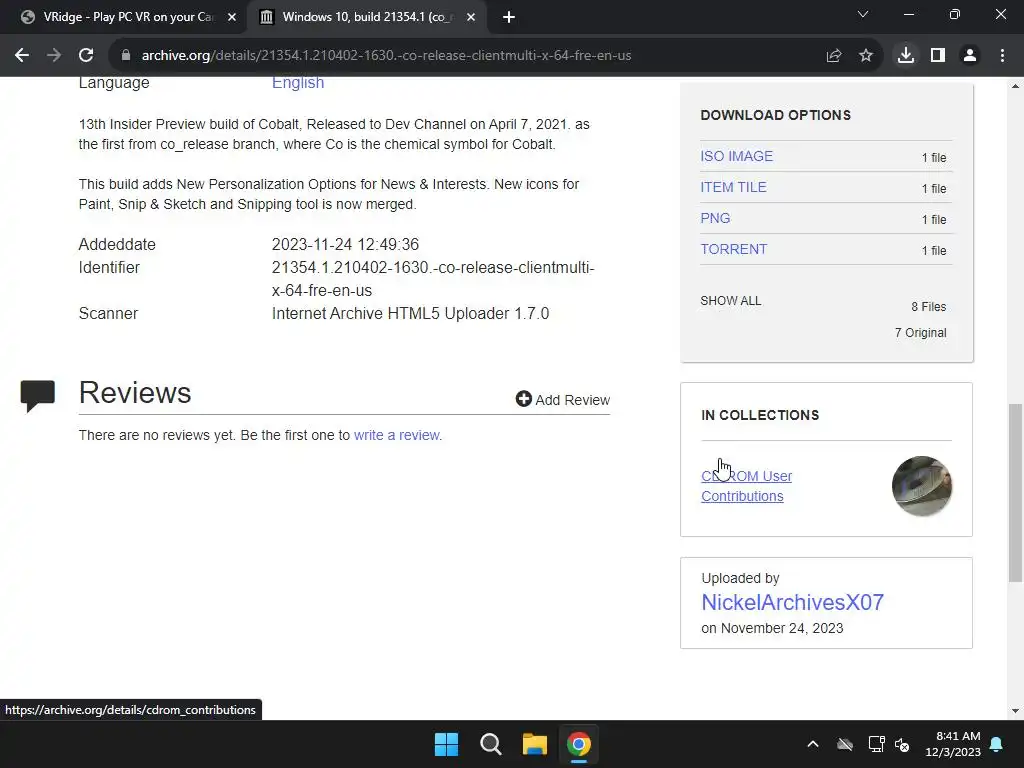
Task: Bookmark this page with star icon
Action: (866, 56)
